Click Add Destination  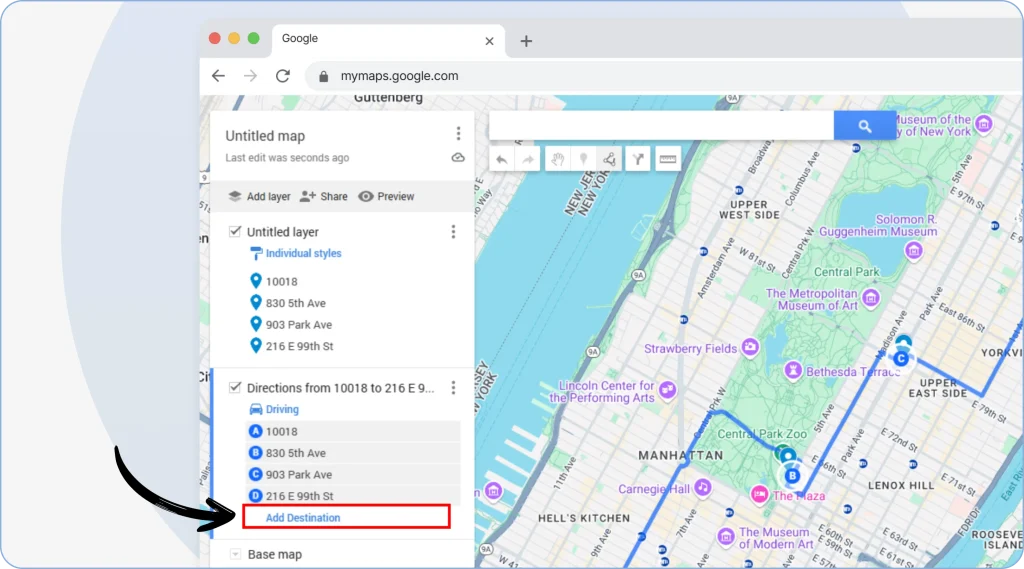[303, 517]
